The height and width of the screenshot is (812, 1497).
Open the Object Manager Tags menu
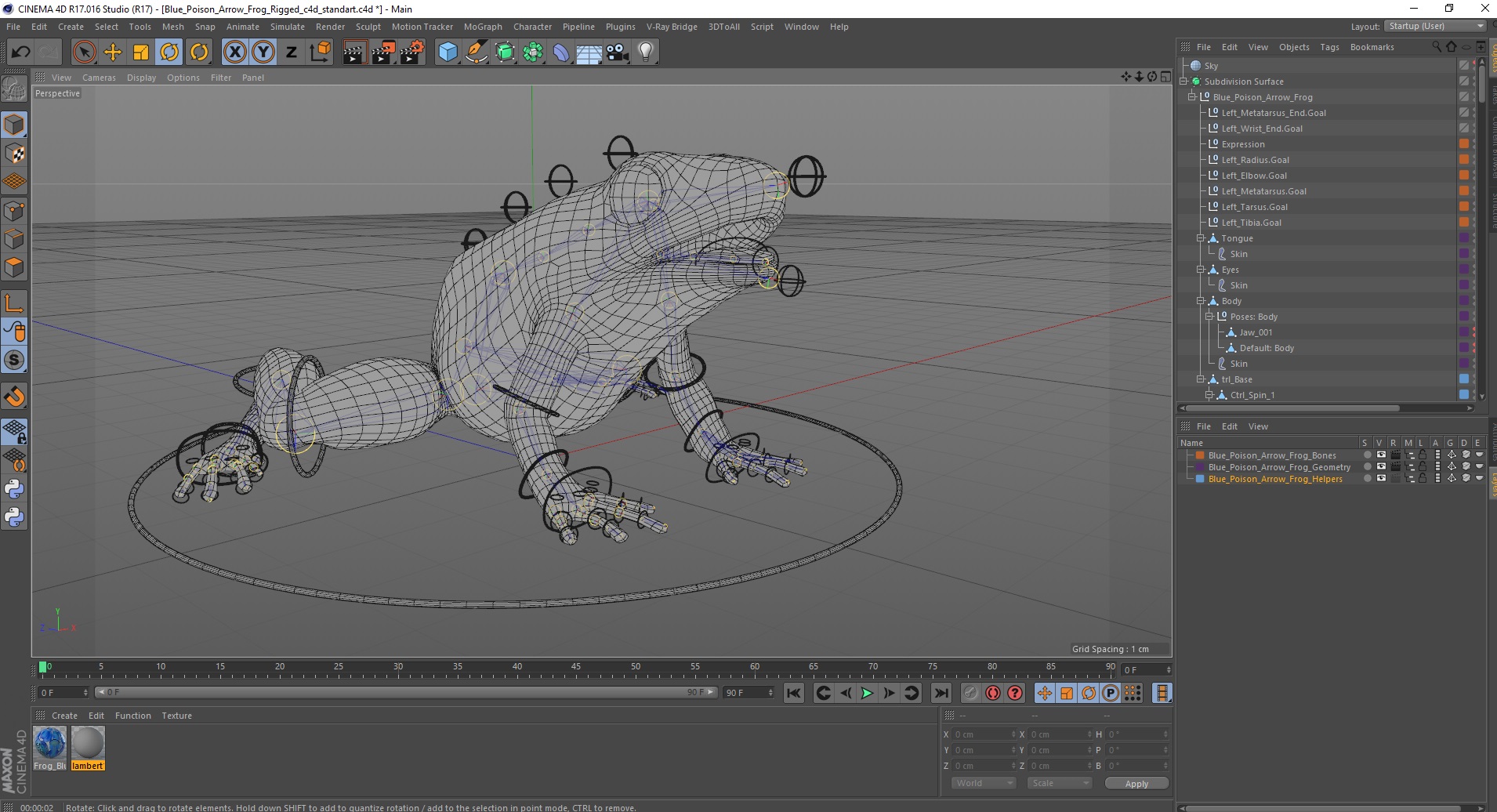tap(1329, 47)
